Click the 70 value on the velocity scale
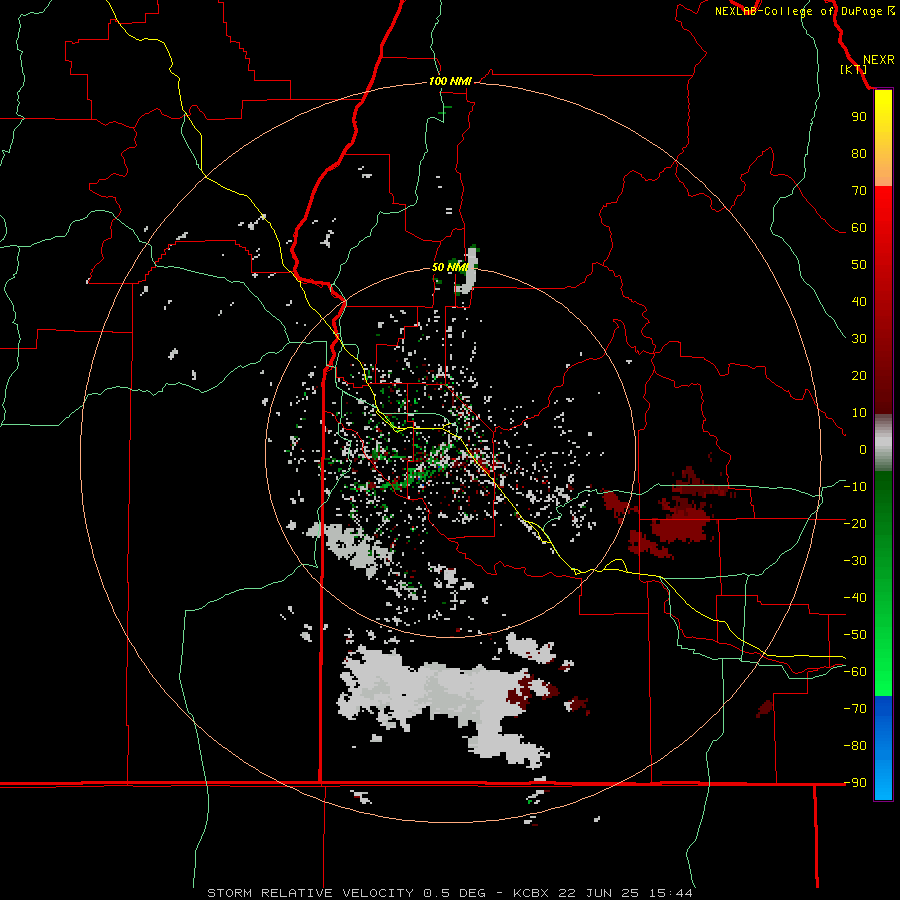Screen dimensions: 900x900 click(859, 191)
